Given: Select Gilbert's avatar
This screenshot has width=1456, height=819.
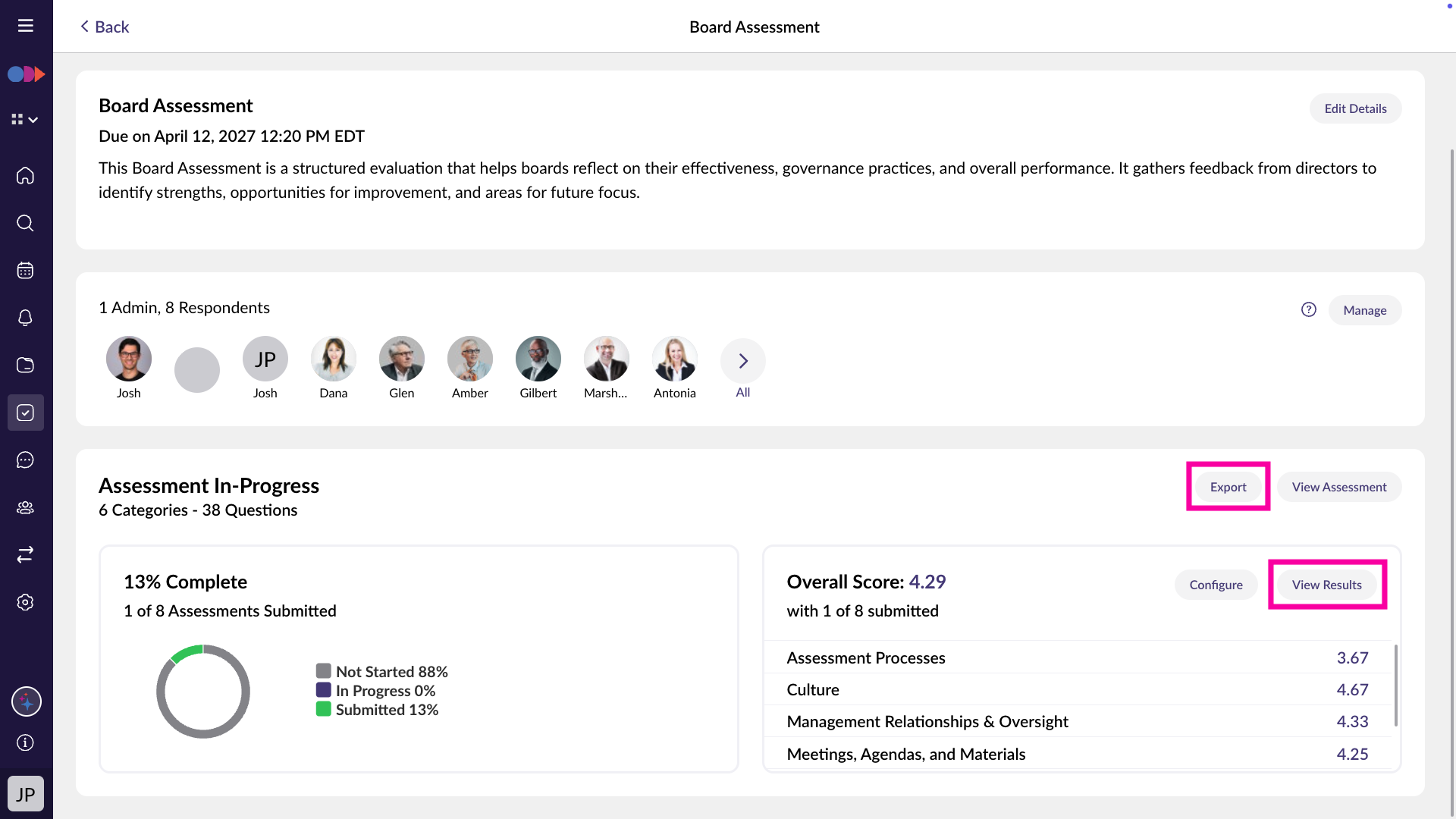Looking at the screenshot, I should pos(538,359).
